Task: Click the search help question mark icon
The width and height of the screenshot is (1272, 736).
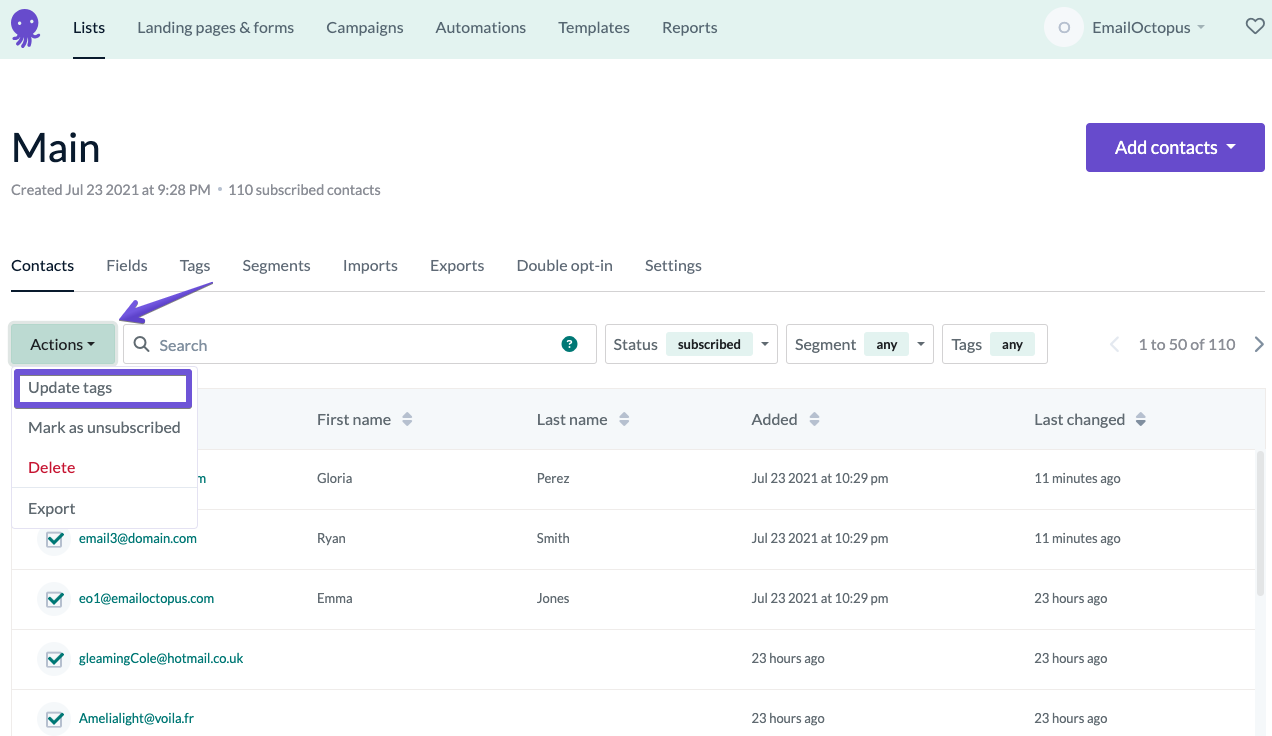Action: [x=569, y=344]
